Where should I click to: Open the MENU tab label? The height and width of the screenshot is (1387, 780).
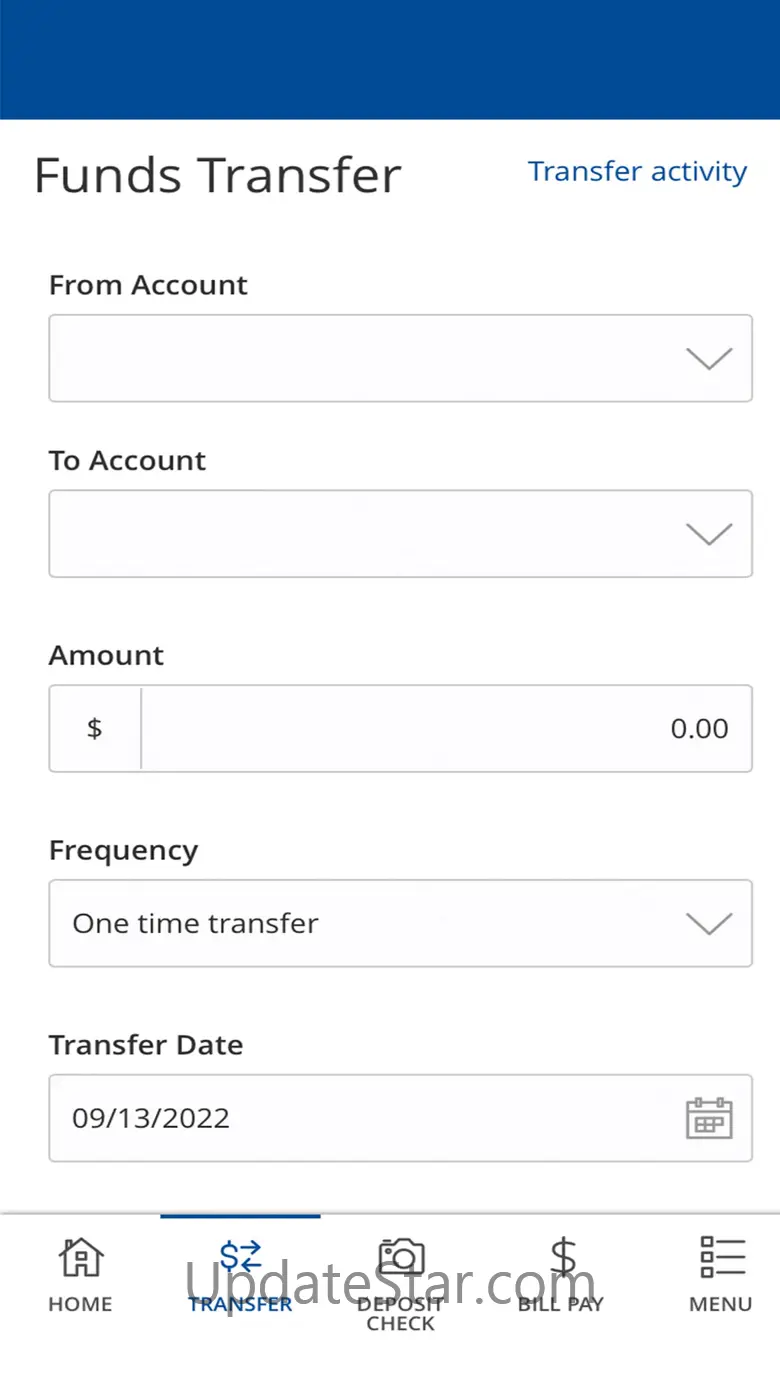pos(720,1304)
